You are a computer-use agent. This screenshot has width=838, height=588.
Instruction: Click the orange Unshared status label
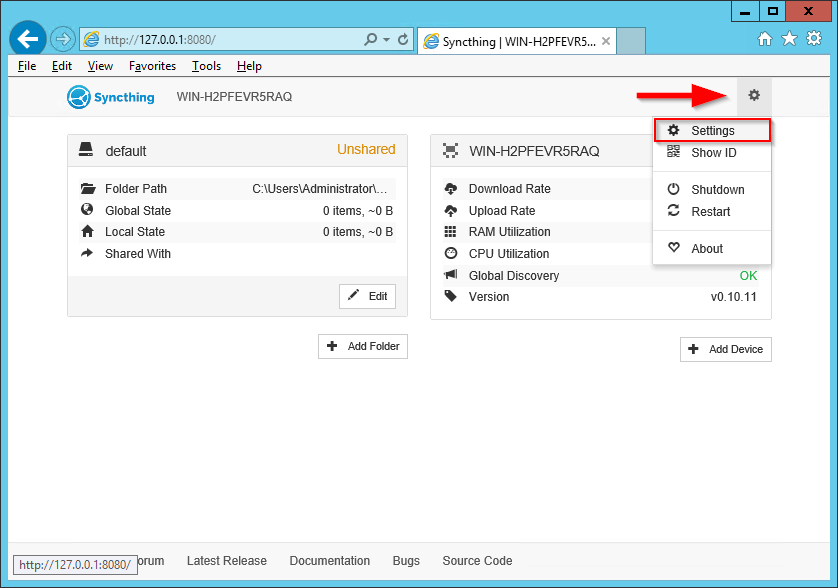[x=366, y=149]
